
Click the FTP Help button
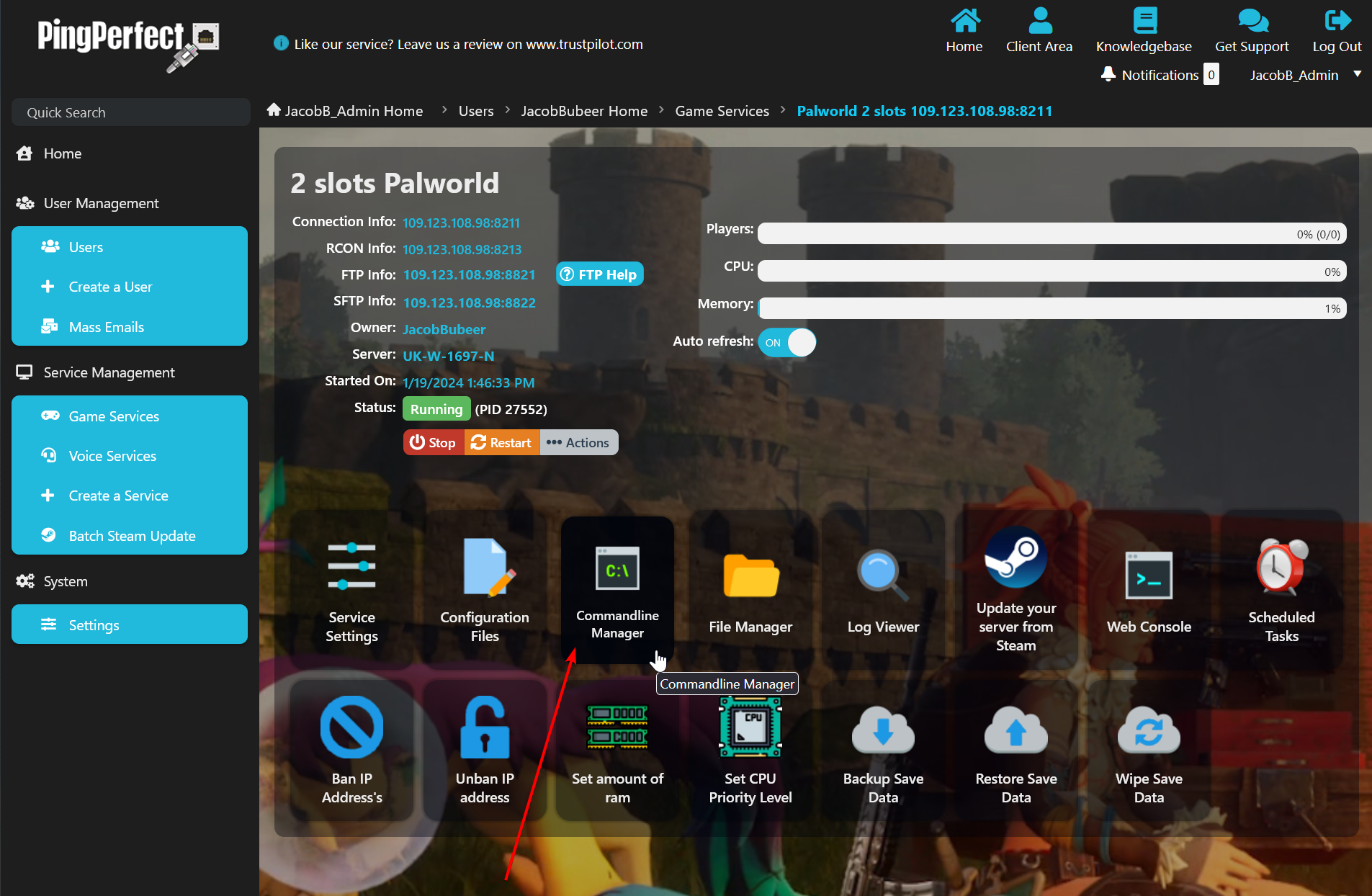point(599,274)
